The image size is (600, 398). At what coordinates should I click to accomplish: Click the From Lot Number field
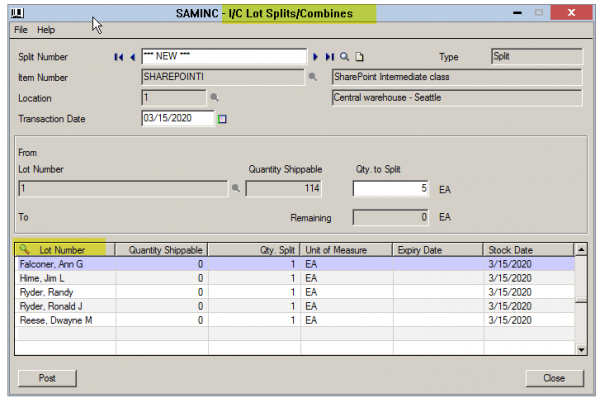(x=123, y=189)
